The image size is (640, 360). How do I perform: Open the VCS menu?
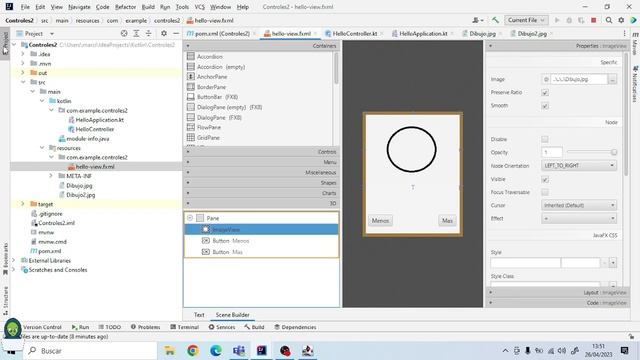click(x=200, y=7)
